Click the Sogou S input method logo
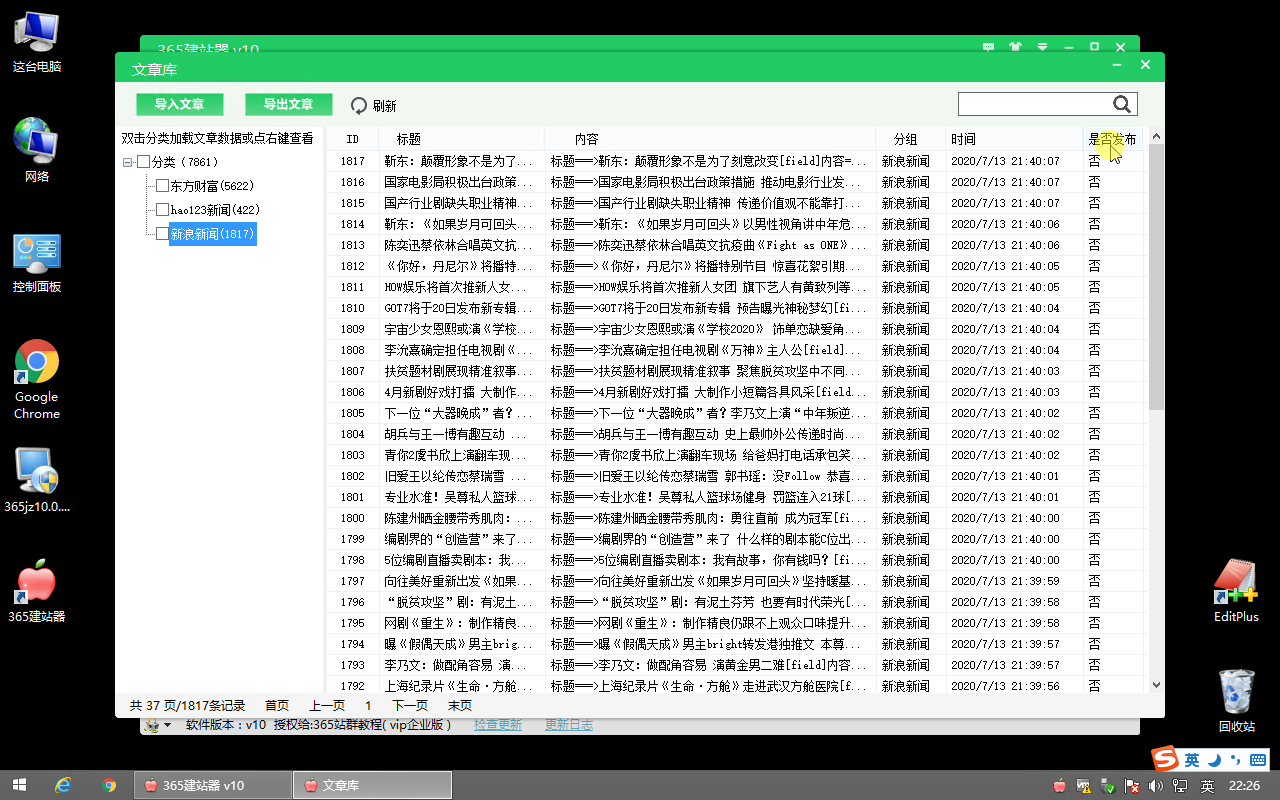The image size is (1280, 800). [x=1165, y=759]
